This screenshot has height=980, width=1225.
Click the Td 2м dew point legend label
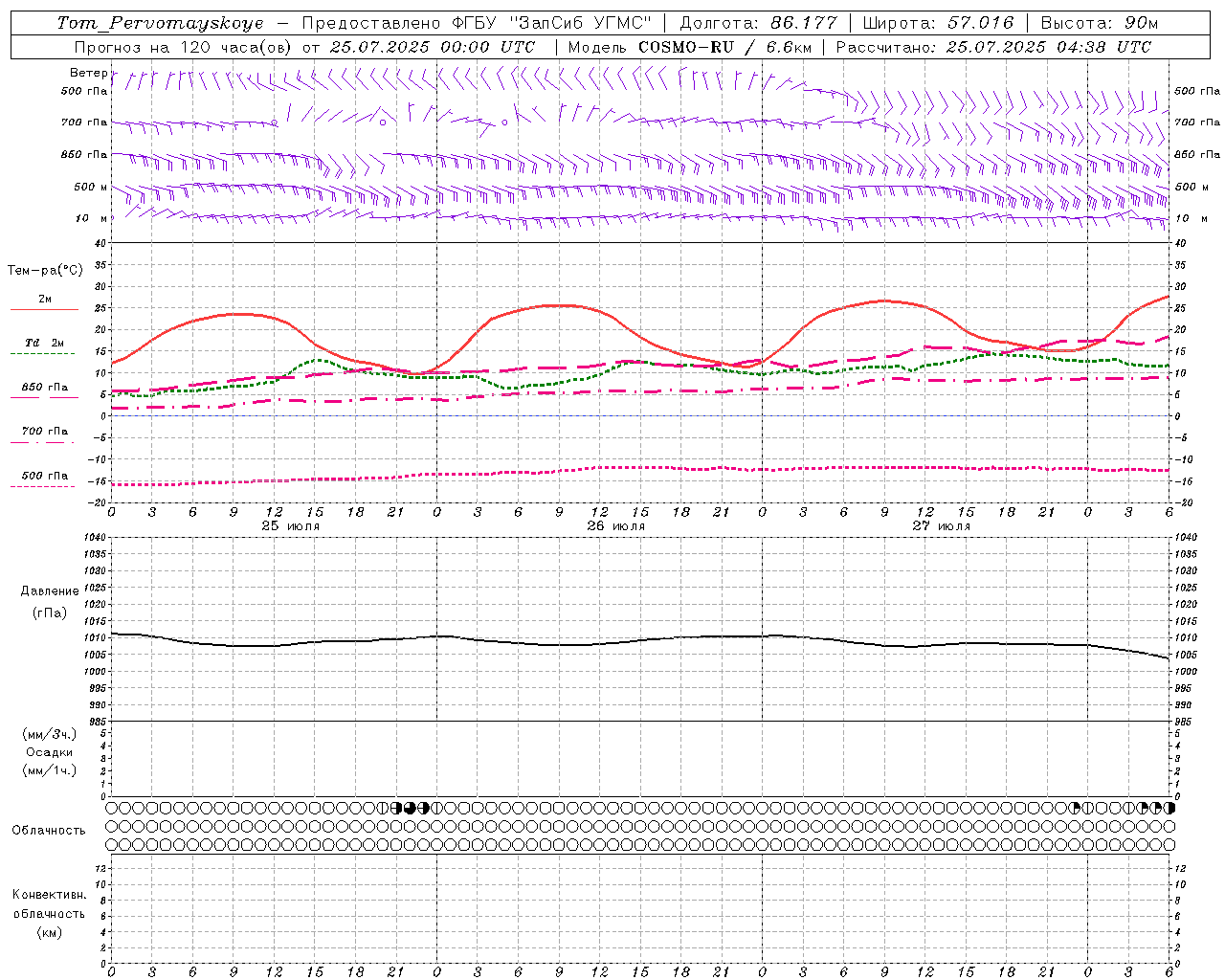tap(44, 343)
